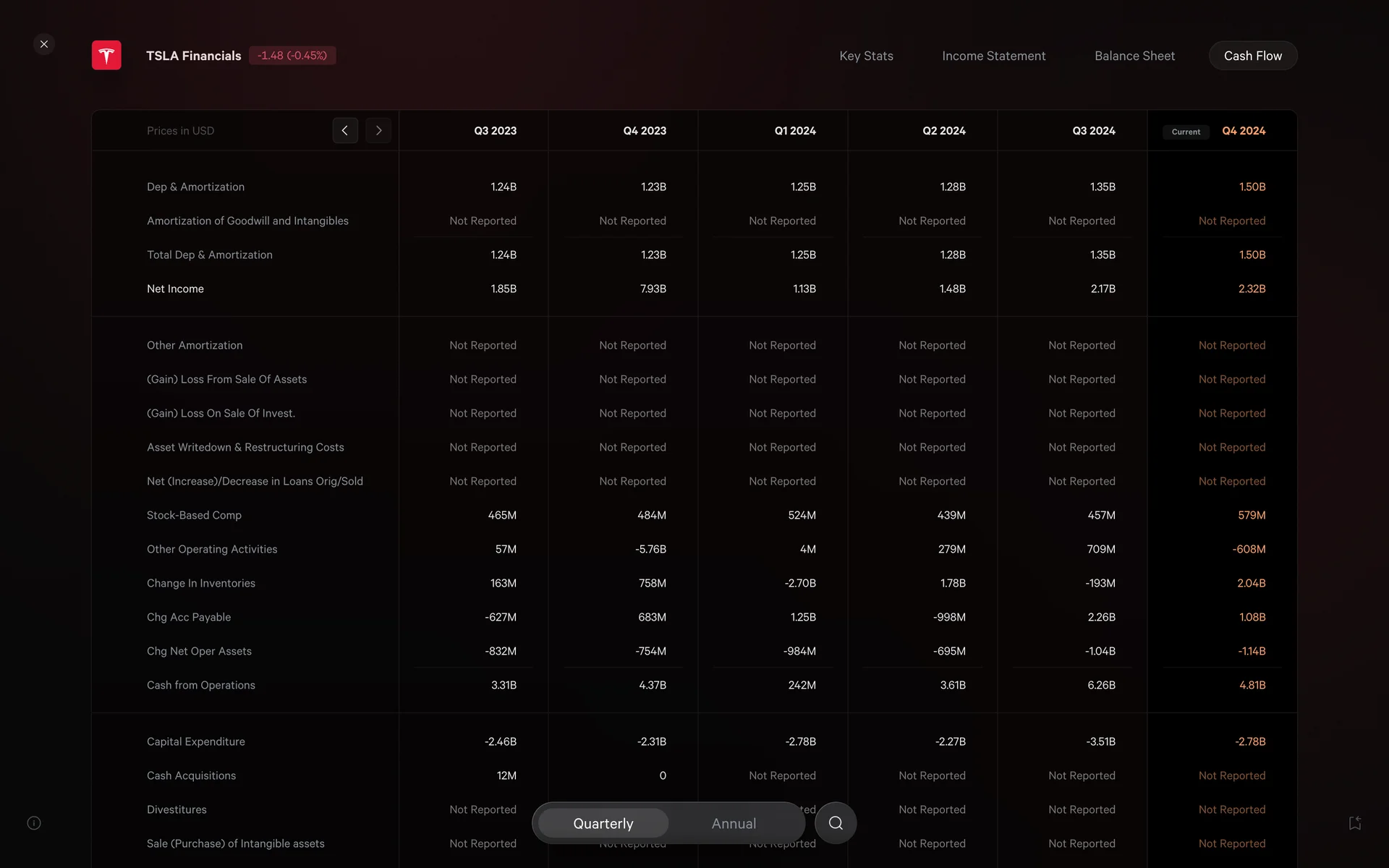Click the info icon at bottom left
Image resolution: width=1389 pixels, height=868 pixels.
(34, 823)
